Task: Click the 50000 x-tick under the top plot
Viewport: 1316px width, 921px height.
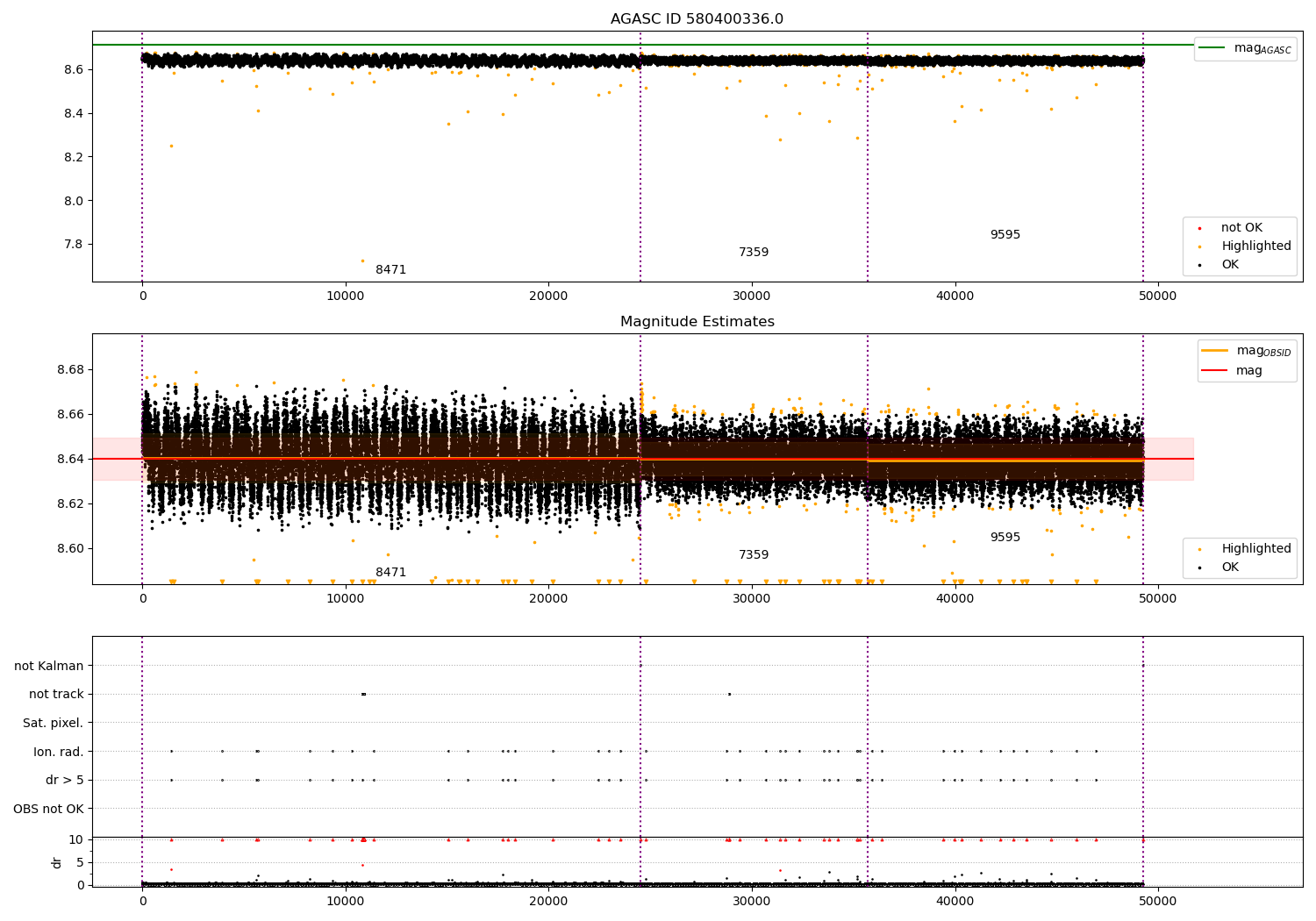Action: click(1157, 296)
